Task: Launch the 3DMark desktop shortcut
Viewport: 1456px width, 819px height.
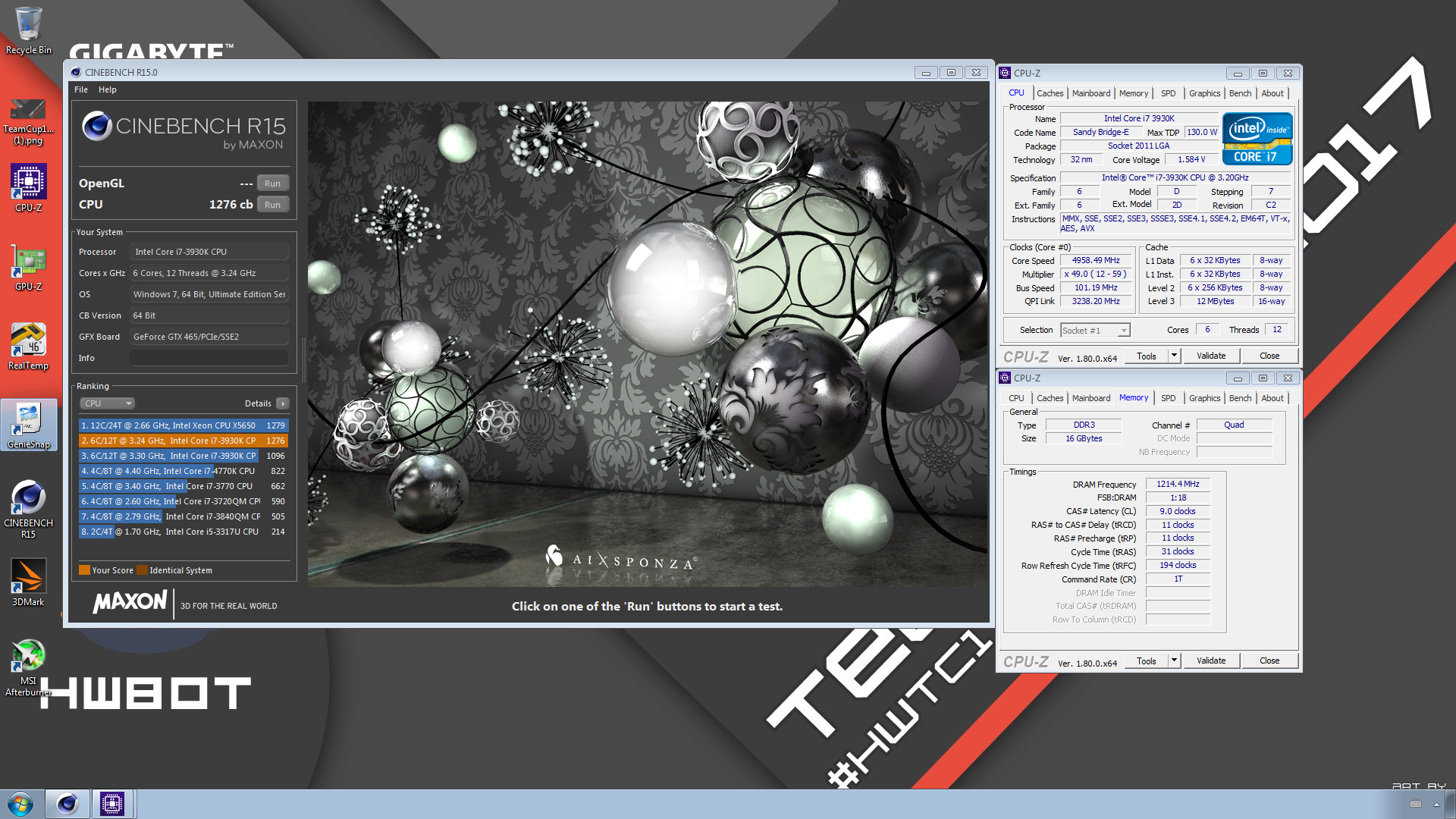Action: tap(28, 582)
